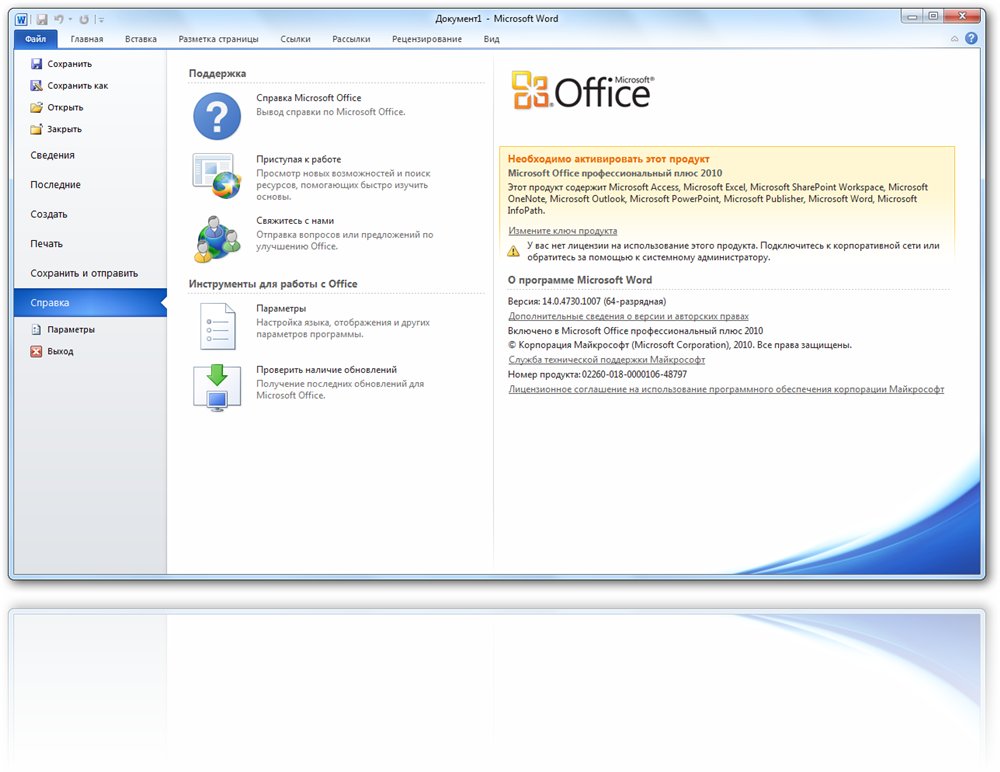Switch to the Главная tab
1000x772 pixels.
[x=87, y=39]
